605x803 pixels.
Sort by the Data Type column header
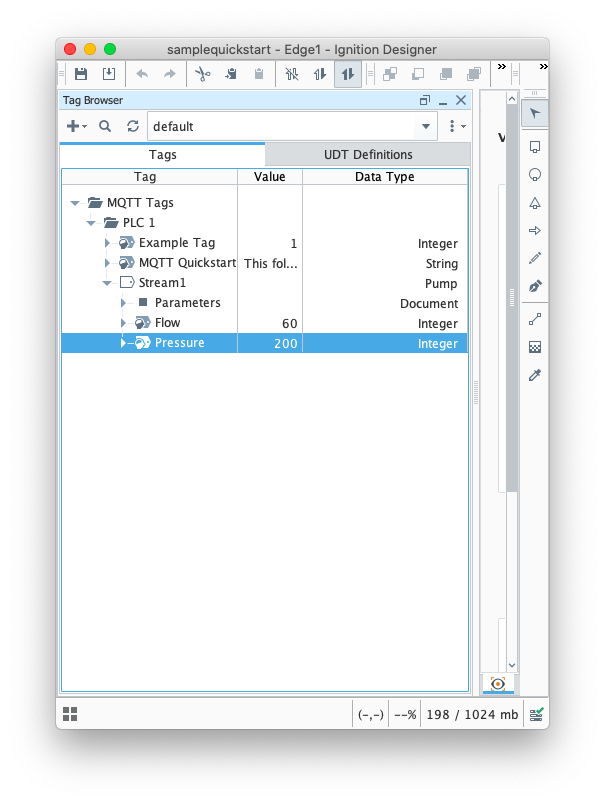click(385, 177)
